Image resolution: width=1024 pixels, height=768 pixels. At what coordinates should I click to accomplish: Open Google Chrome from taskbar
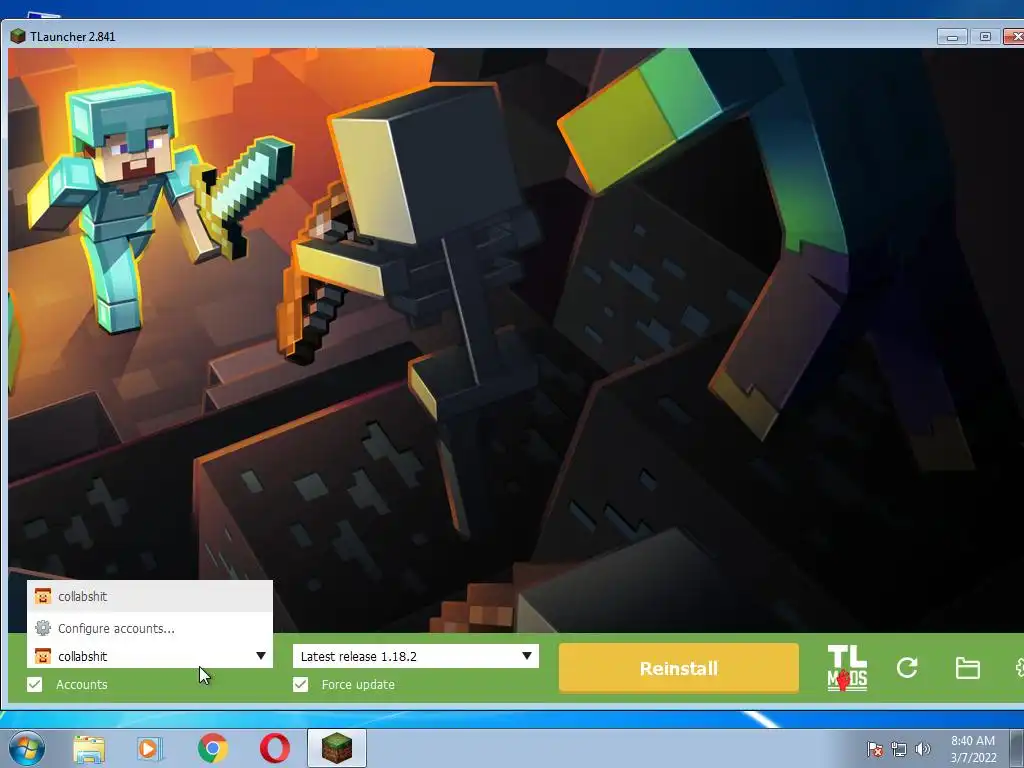213,748
